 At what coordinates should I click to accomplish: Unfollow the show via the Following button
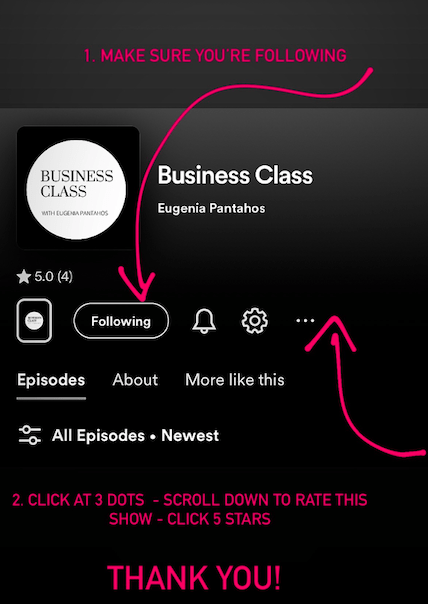(x=121, y=321)
